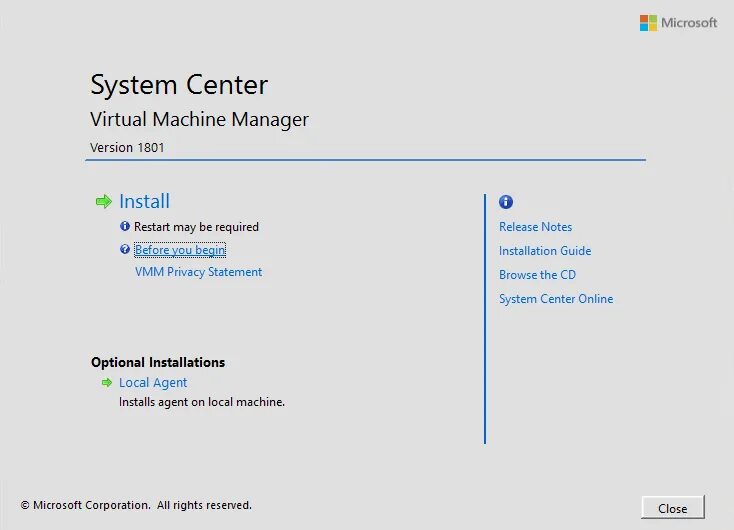The height and width of the screenshot is (530, 734).
Task: Select Browse the CD
Action: 537,275
